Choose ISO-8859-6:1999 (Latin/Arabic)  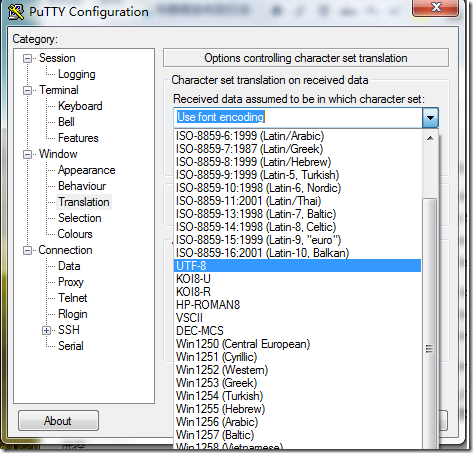click(297, 136)
